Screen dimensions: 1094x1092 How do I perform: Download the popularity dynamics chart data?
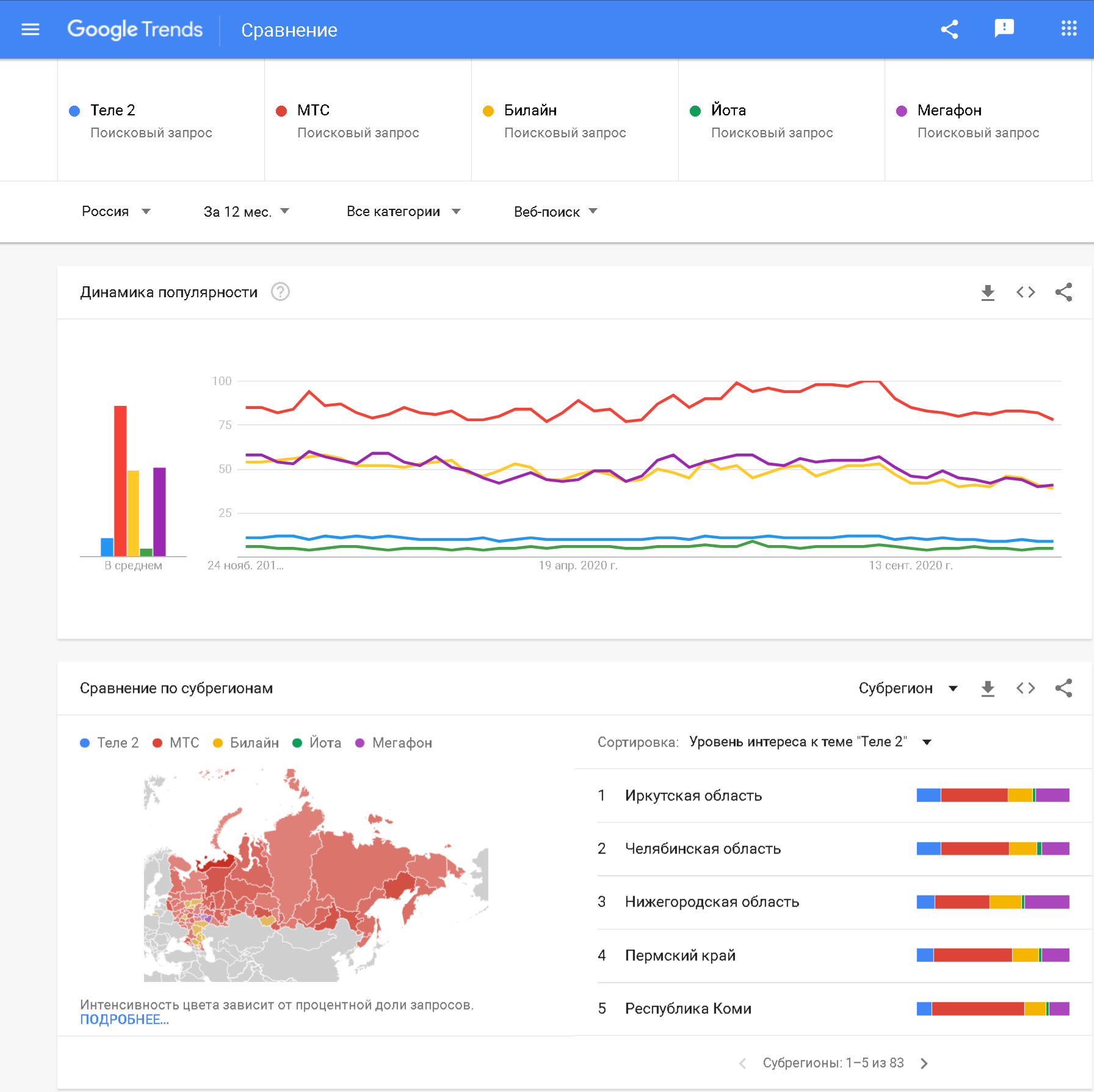[988, 292]
